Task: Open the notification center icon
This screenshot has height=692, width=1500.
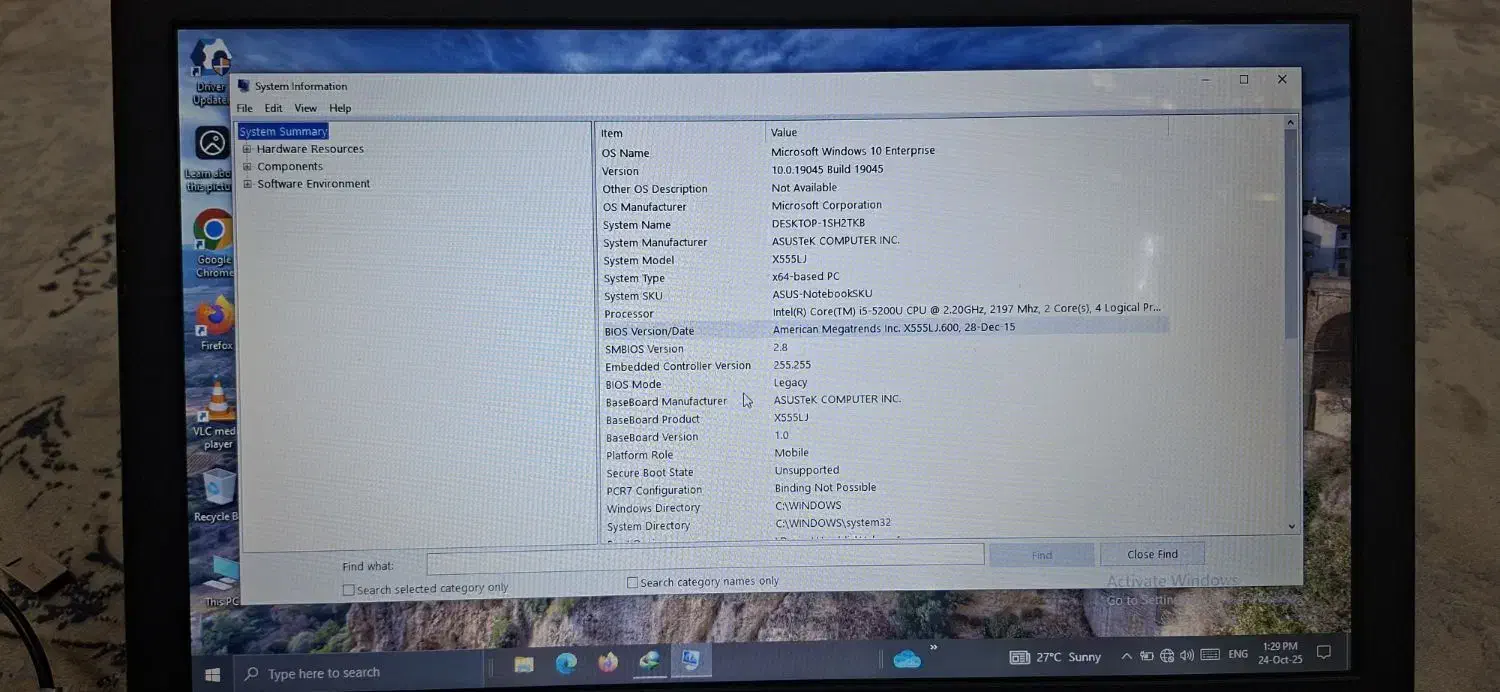Action: click(x=1324, y=653)
